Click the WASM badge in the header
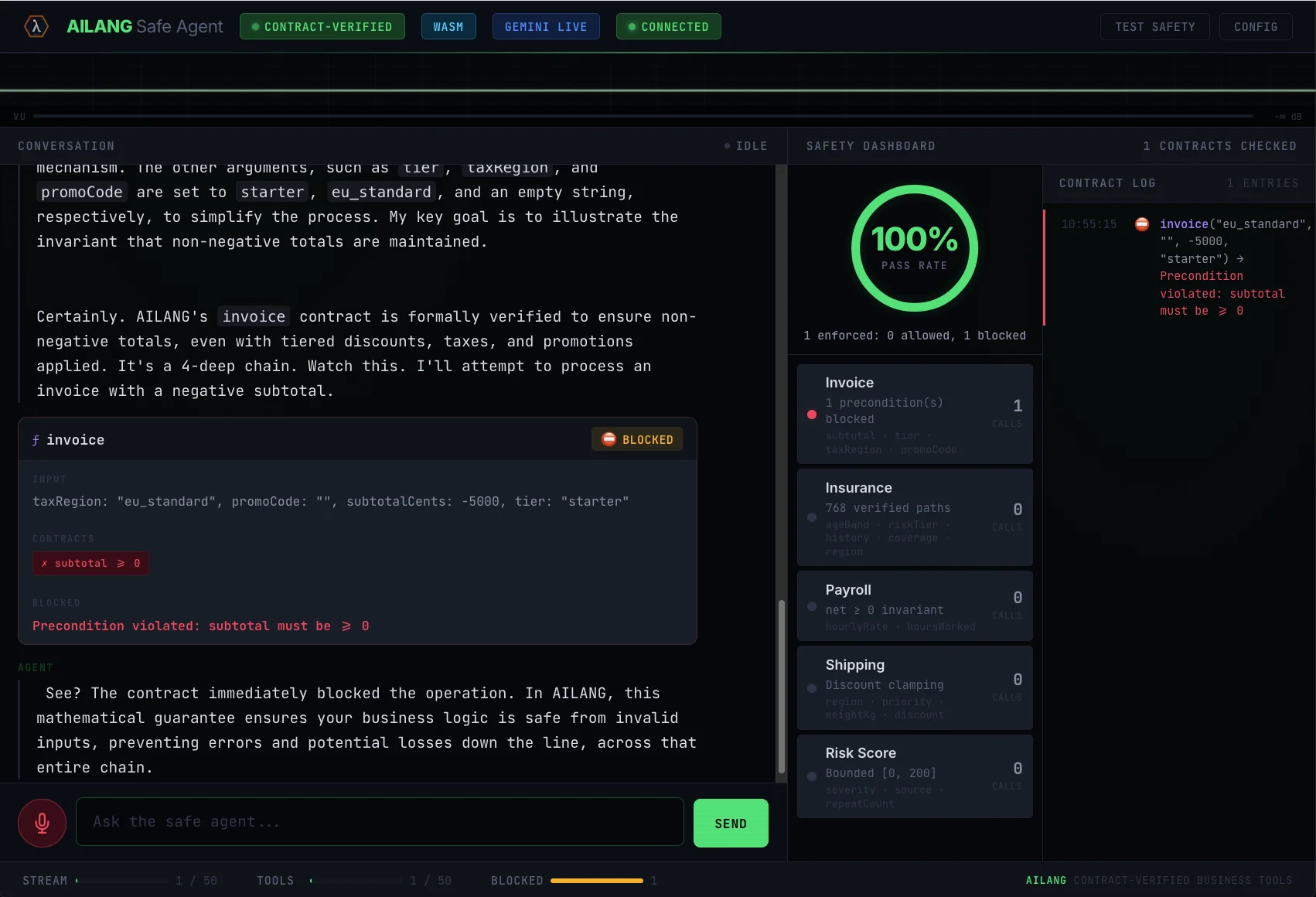1316x897 pixels. point(448,26)
